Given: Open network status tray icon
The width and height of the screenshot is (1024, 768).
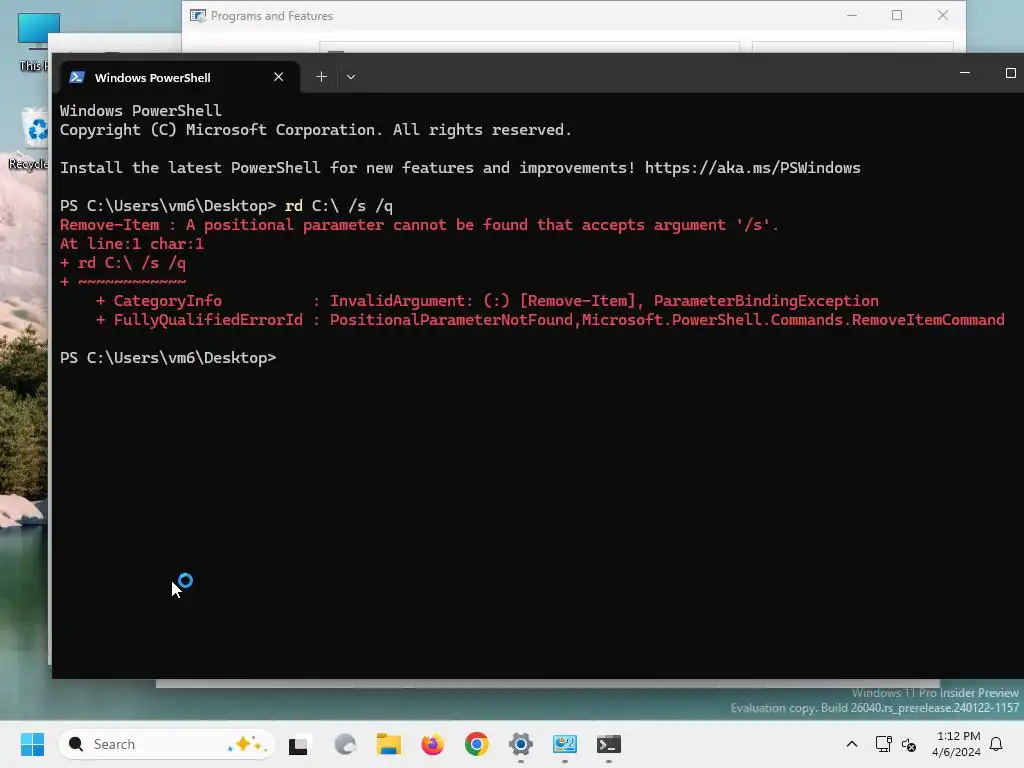Looking at the screenshot, I should pos(883,744).
